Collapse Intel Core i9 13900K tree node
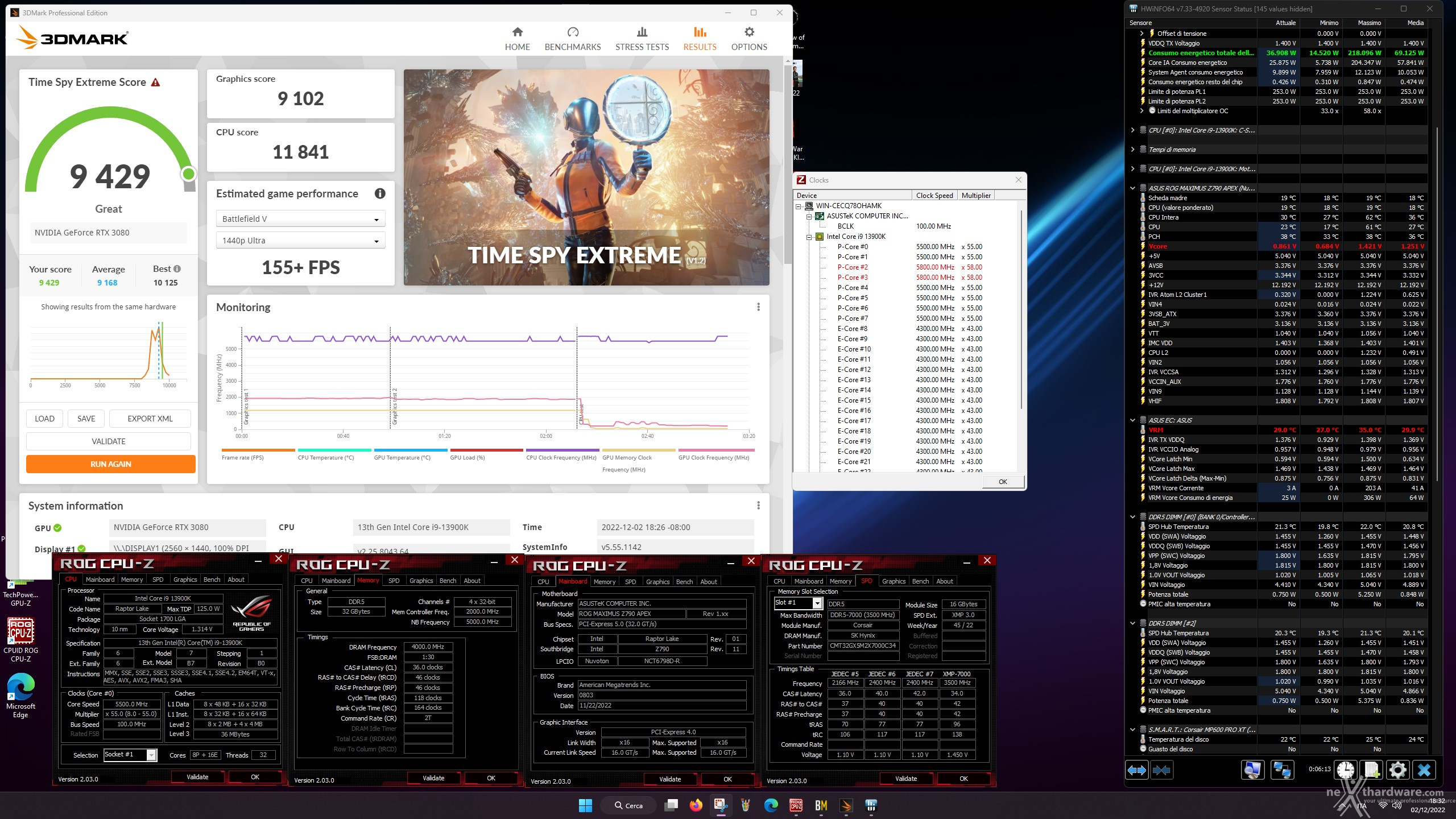Image resolution: width=1456 pixels, height=819 pixels. [809, 237]
